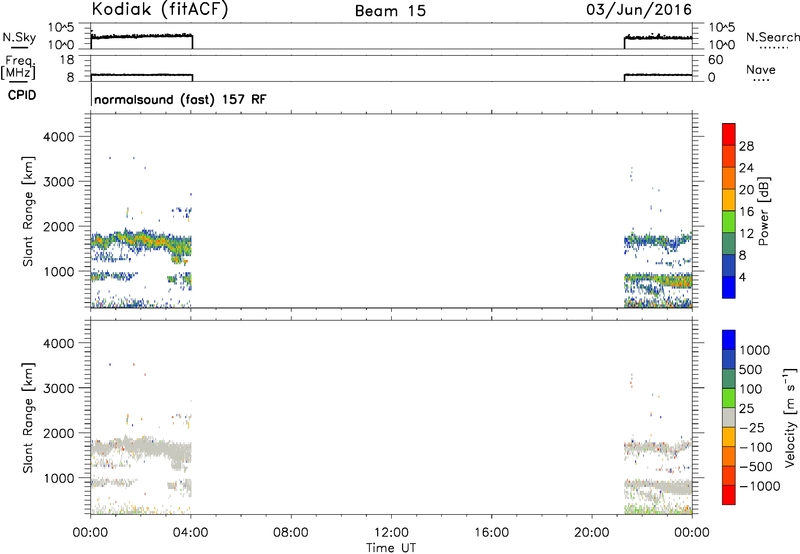Select the light green segment of the velocity colorbar
The height and width of the screenshot is (554, 800).
click(x=729, y=399)
